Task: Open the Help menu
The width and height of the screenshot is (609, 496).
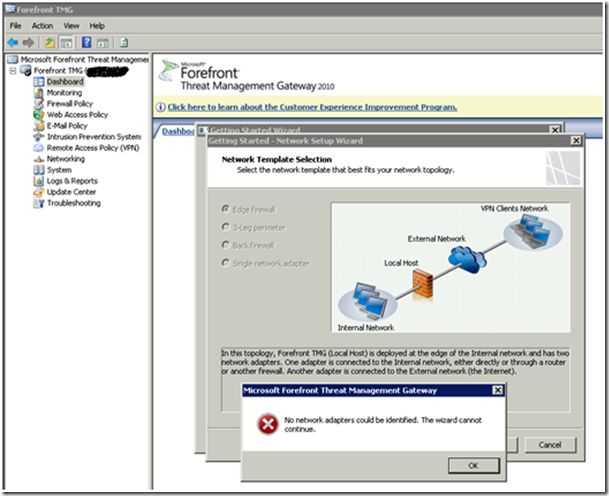Action: click(97, 26)
